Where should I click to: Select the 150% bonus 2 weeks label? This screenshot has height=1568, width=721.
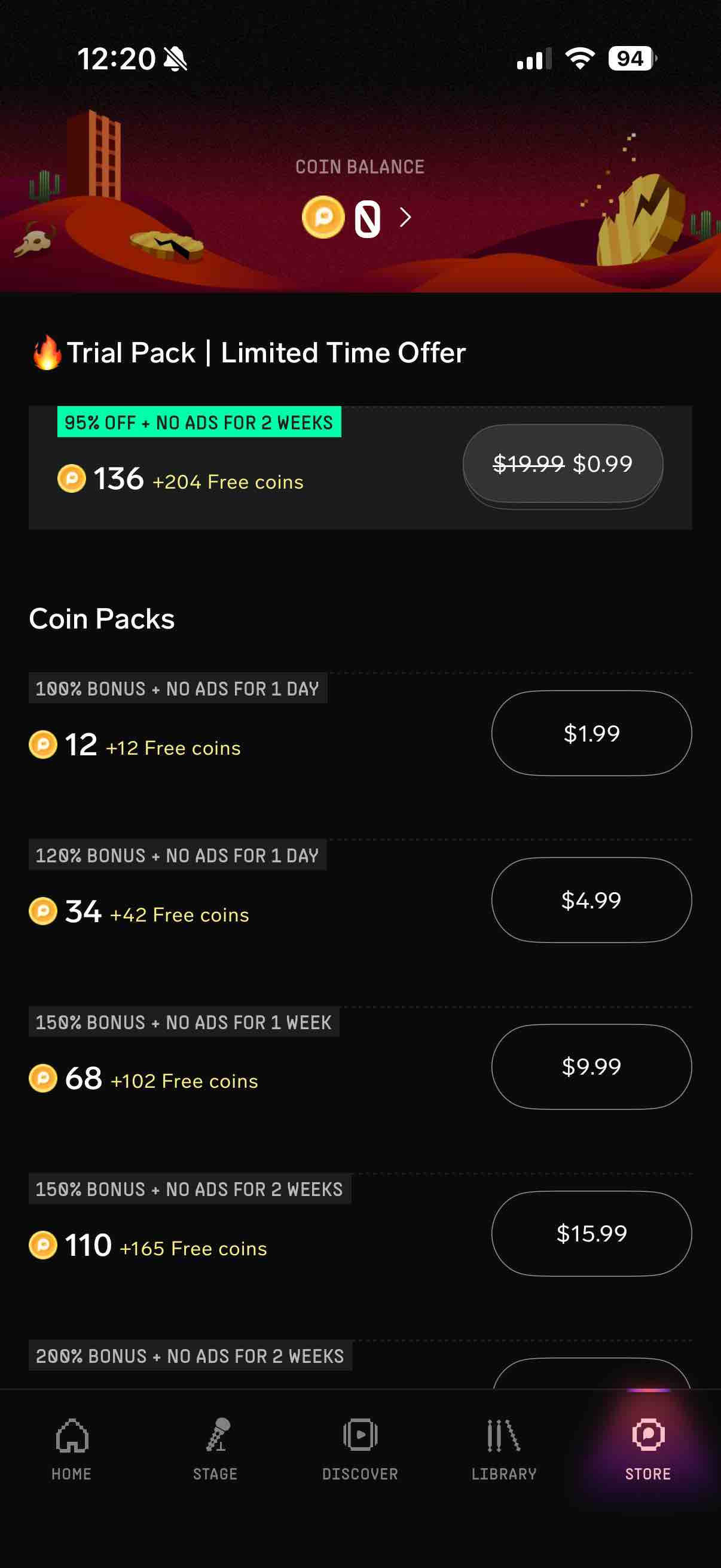(x=190, y=1189)
